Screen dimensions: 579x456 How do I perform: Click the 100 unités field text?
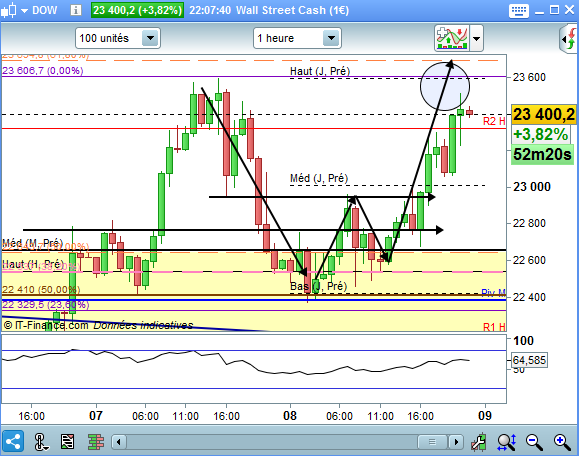point(104,38)
